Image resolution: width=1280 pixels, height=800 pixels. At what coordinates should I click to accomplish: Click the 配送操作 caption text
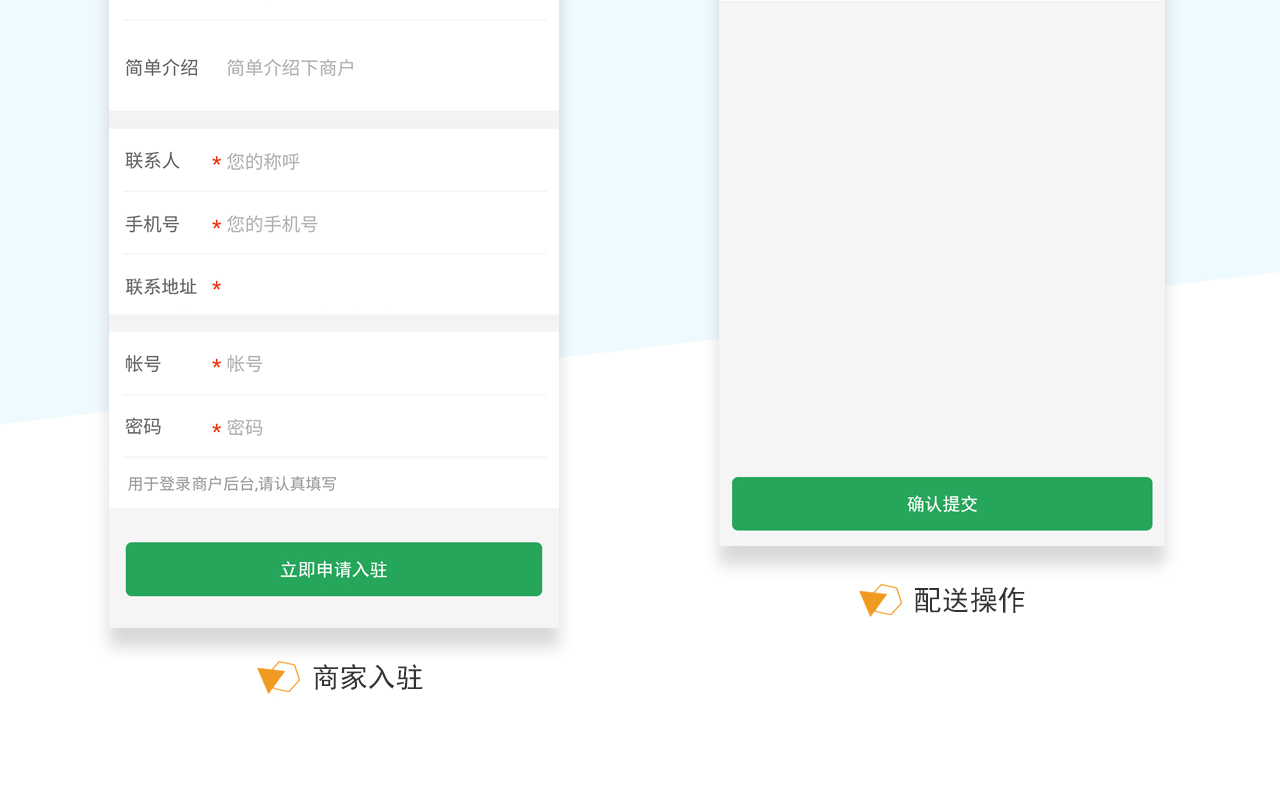pos(969,600)
